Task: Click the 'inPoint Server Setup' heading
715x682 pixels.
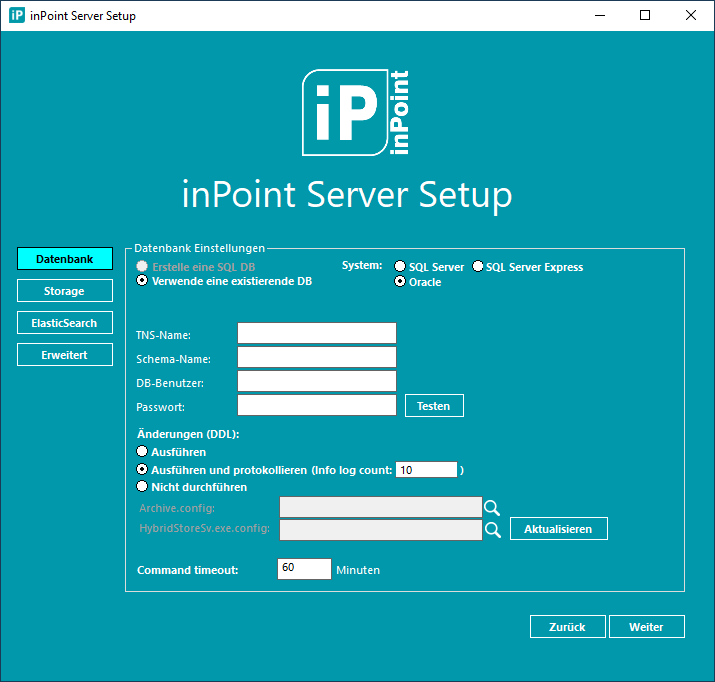Action: tap(347, 194)
